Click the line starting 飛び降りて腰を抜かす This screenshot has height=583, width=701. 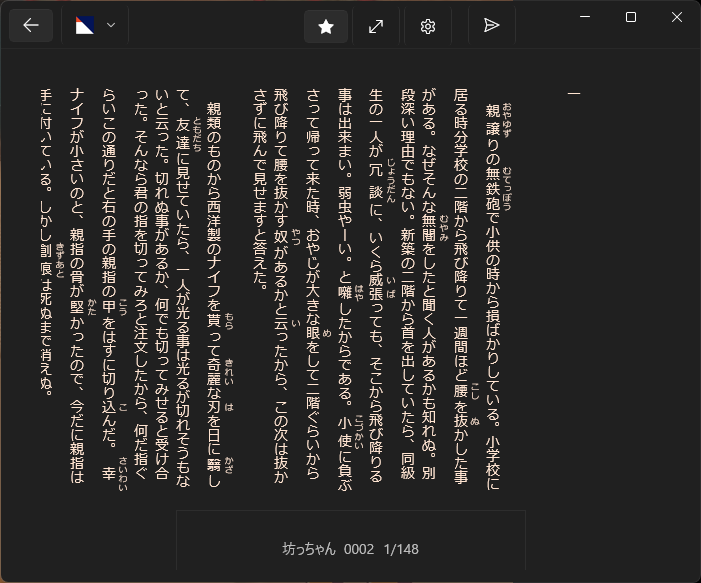281,286
